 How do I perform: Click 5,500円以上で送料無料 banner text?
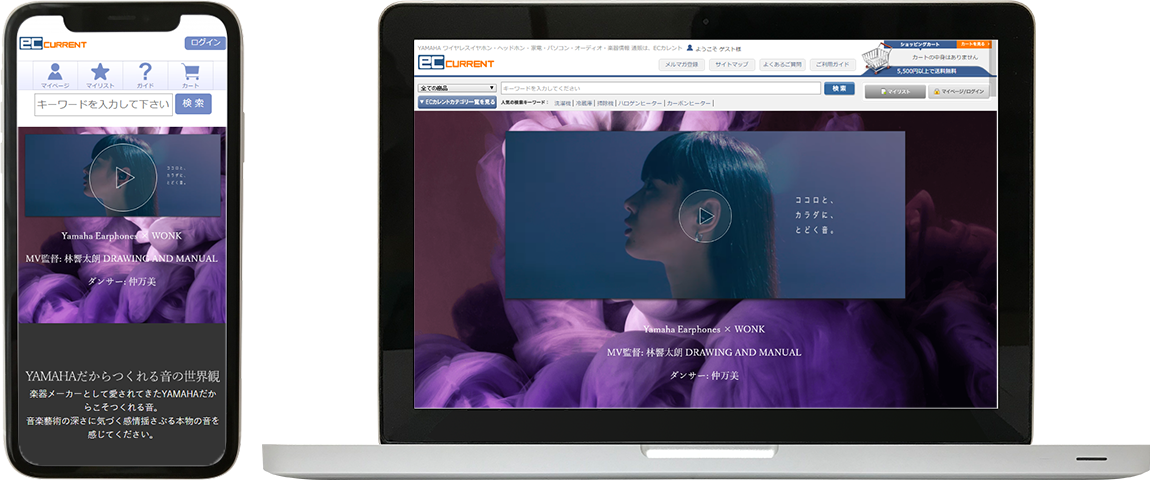coord(926,71)
